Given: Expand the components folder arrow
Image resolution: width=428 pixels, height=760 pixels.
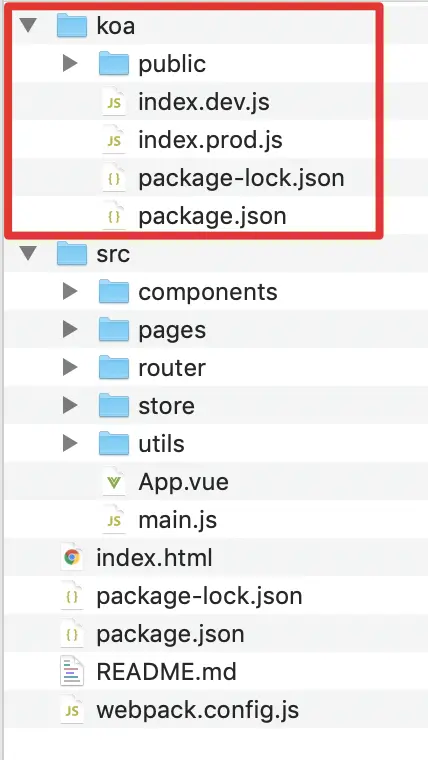Looking at the screenshot, I should [70, 291].
